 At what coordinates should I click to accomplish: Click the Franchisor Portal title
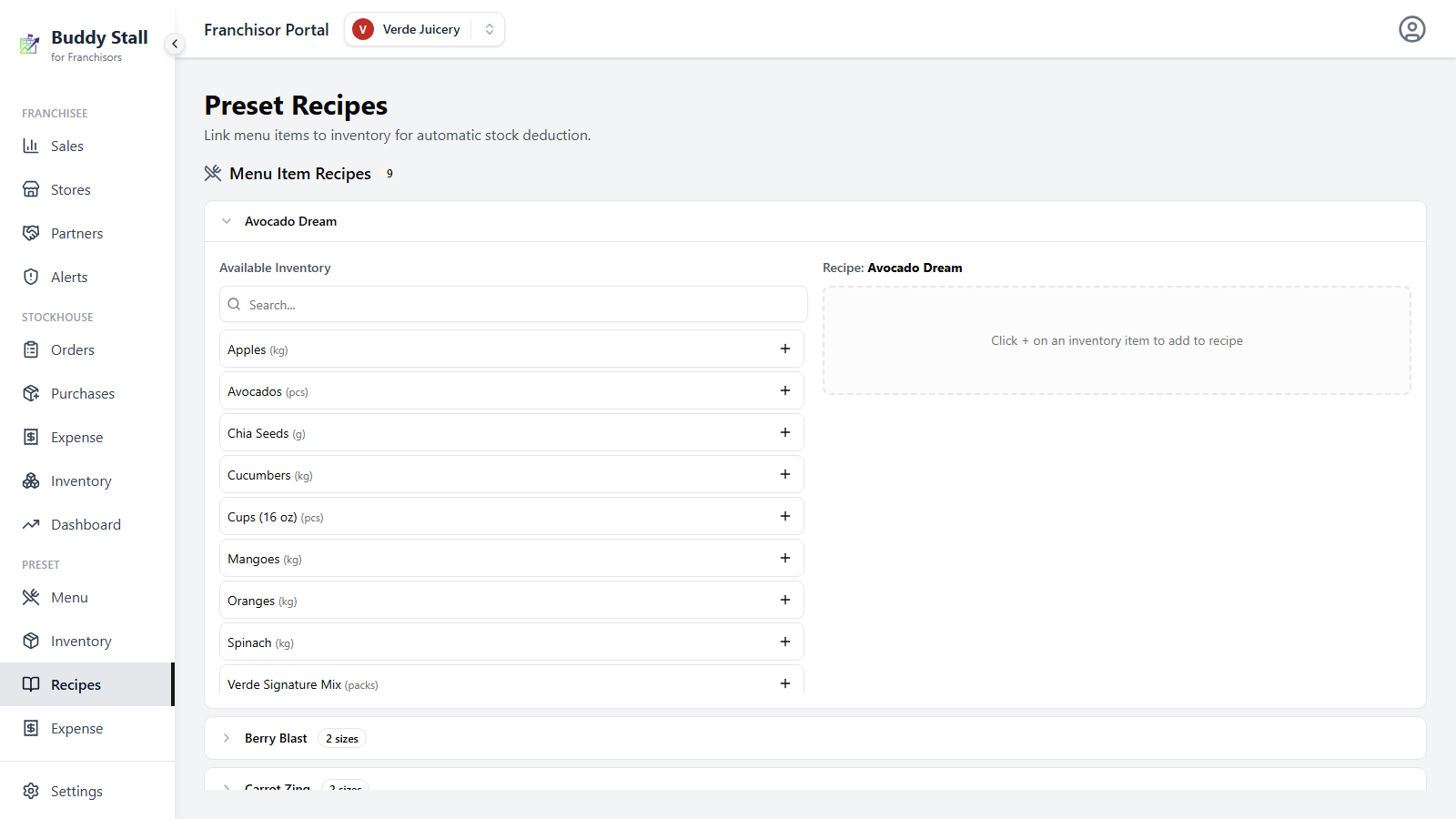266,30
